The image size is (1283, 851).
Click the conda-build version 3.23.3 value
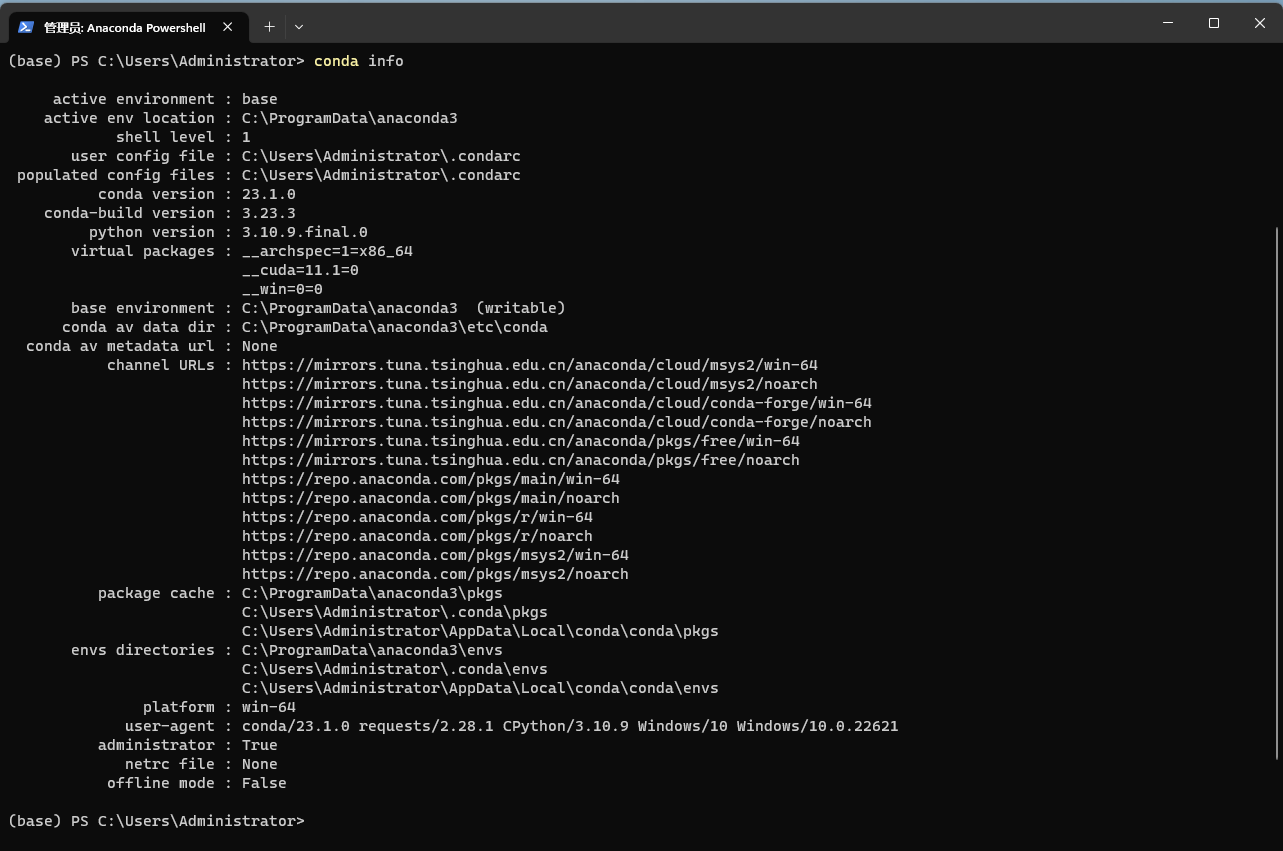coord(269,213)
